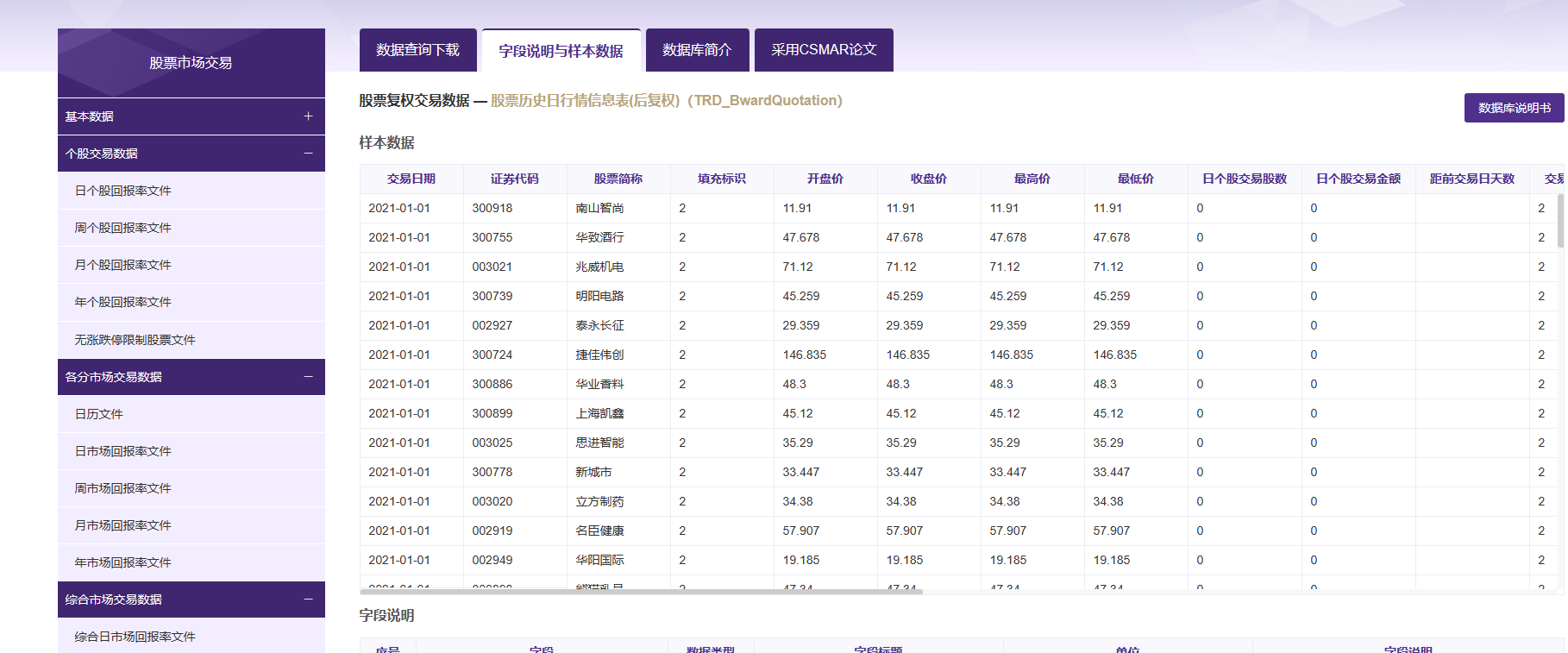Open the 采用CSMAR论文 tab

(x=824, y=50)
